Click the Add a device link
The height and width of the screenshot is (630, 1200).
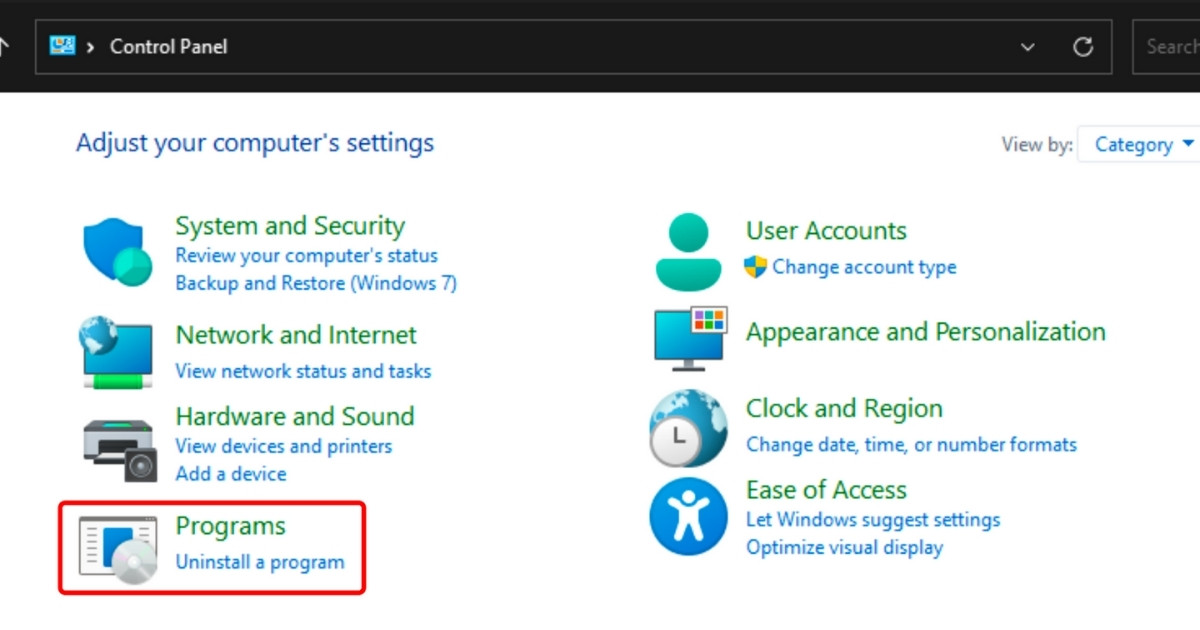click(231, 474)
